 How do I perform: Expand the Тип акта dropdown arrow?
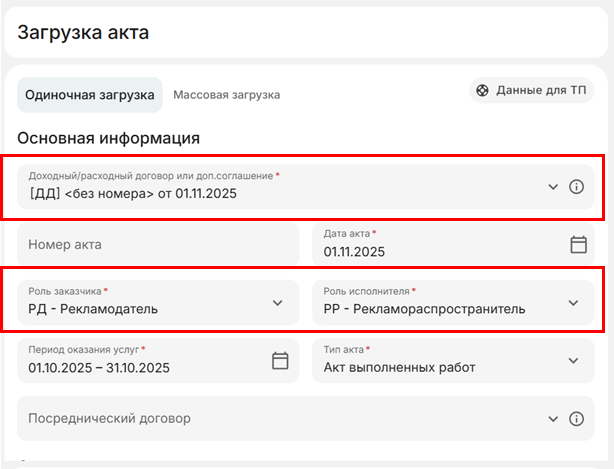coord(573,360)
